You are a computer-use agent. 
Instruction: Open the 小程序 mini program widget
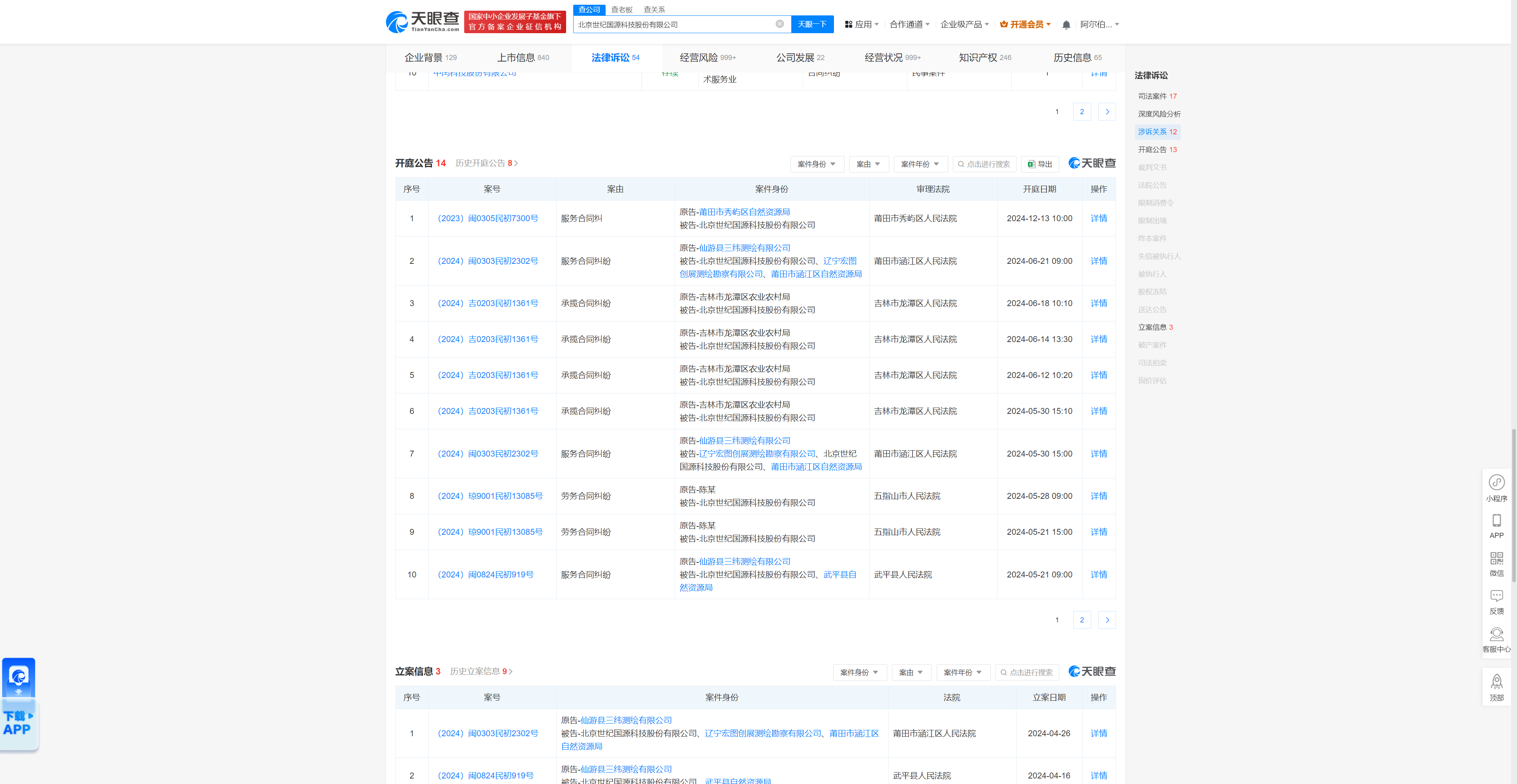[x=1496, y=489]
